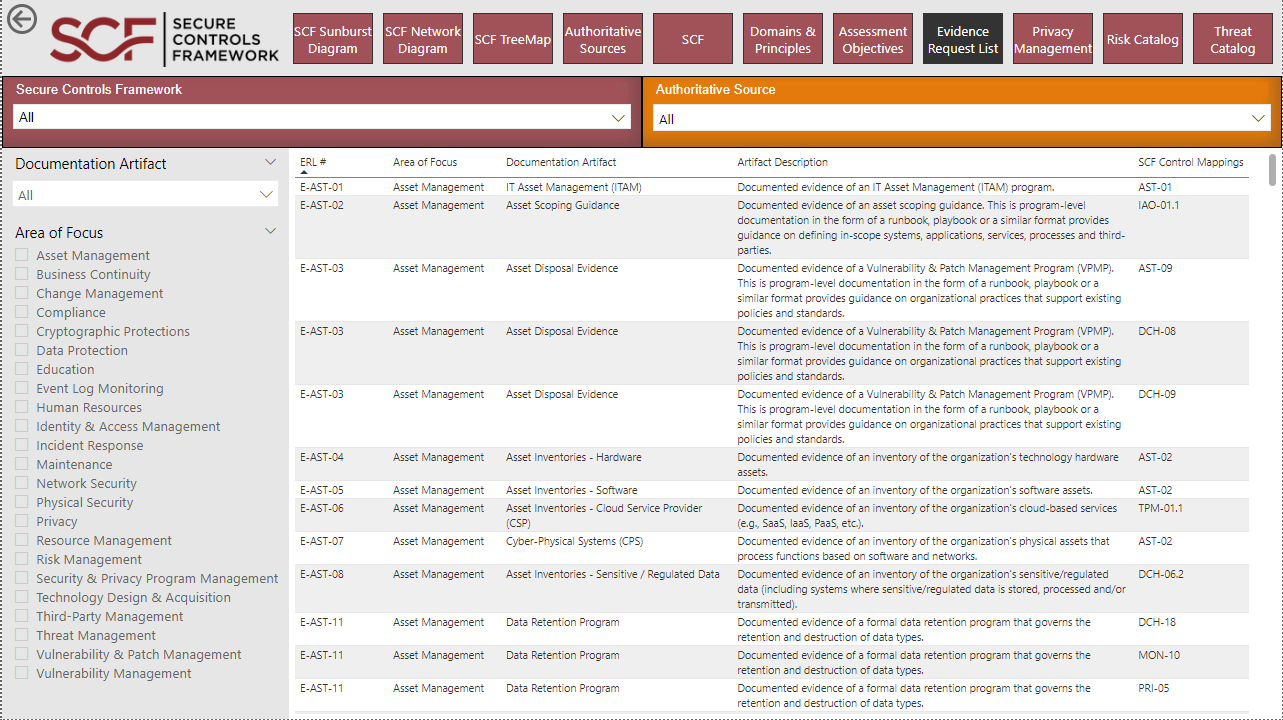This screenshot has width=1283, height=720.
Task: Check the Asset Management filter
Action: [21, 255]
